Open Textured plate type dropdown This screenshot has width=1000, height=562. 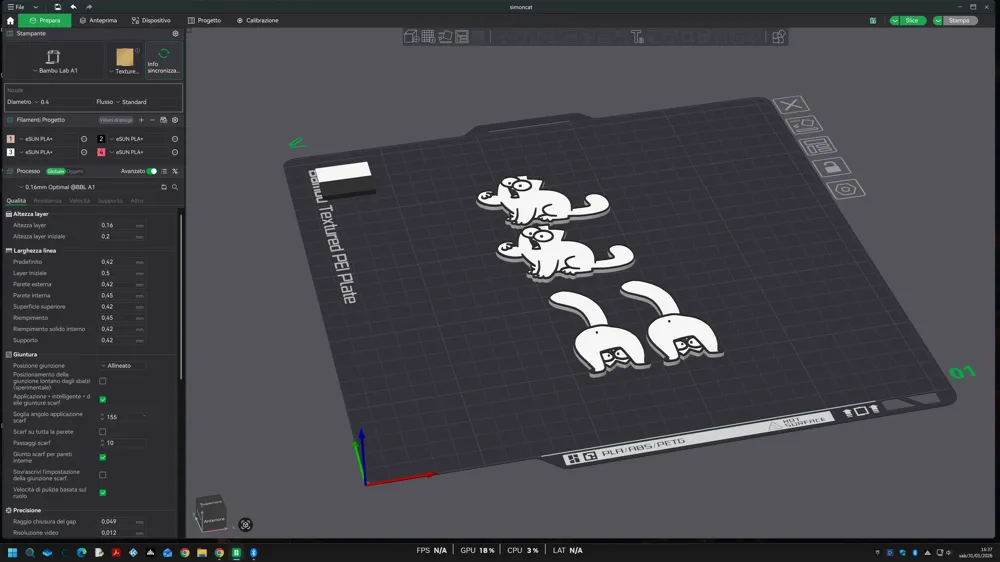coord(124,71)
